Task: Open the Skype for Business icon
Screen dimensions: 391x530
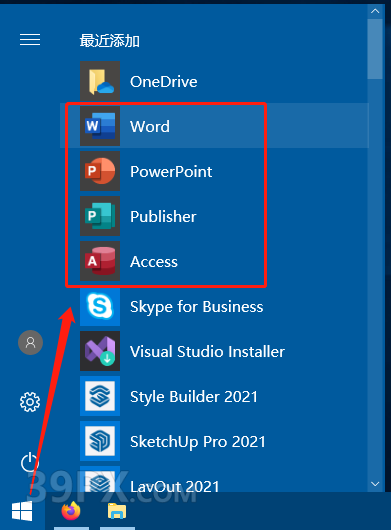Action: (x=100, y=306)
